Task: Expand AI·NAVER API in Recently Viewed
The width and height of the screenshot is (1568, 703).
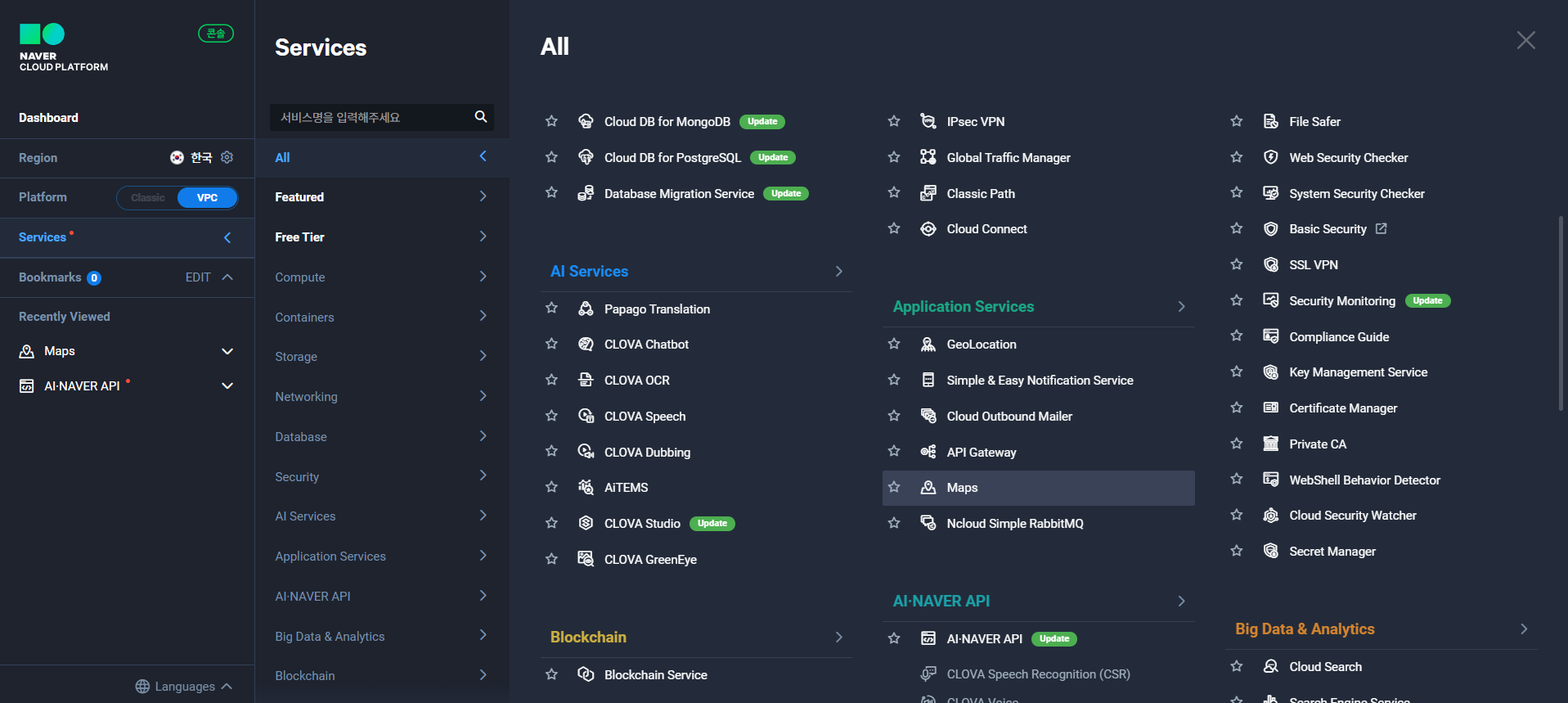Action: [x=227, y=385]
